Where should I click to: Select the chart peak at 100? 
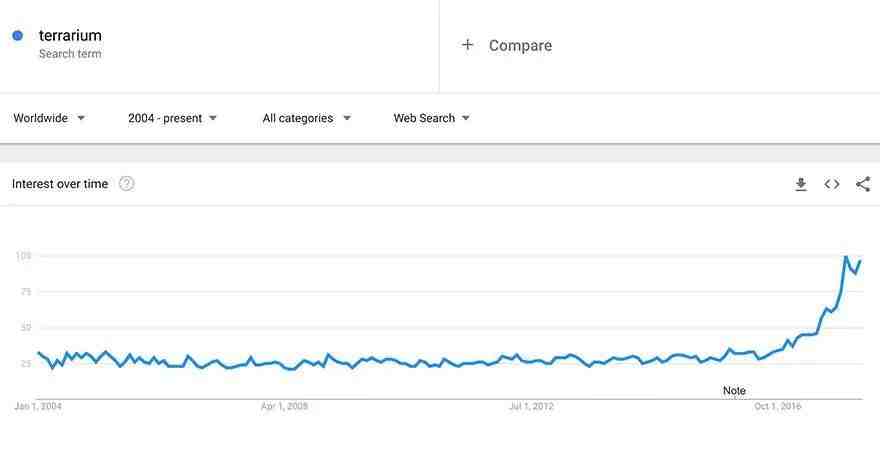pos(846,257)
